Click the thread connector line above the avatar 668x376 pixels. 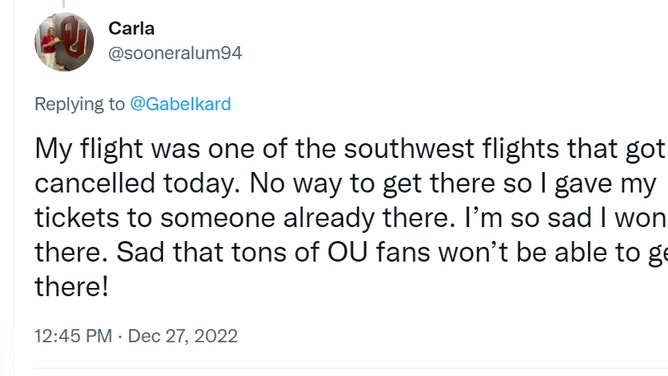tap(64, 4)
